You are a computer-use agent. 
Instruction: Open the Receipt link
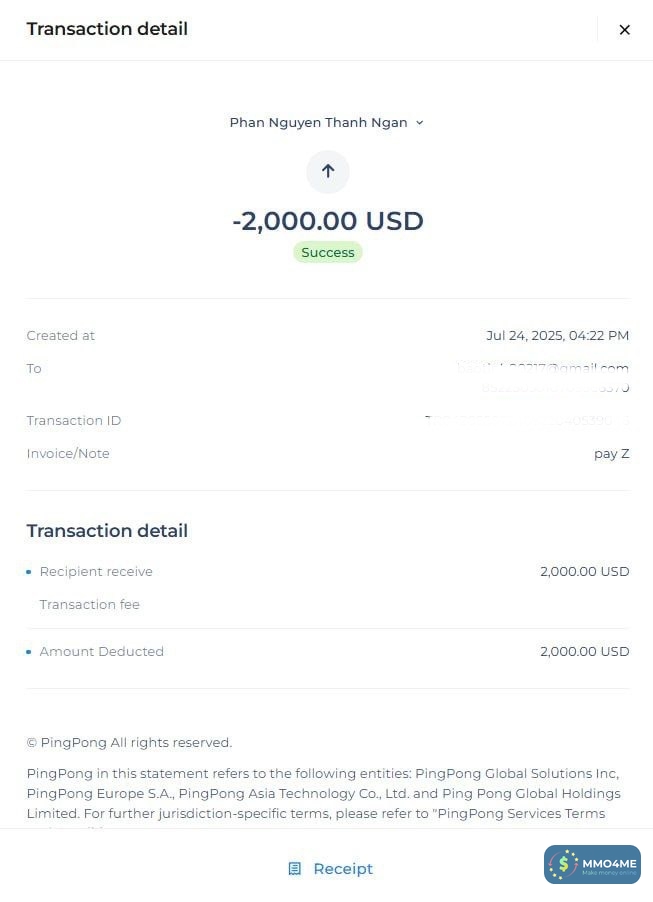click(x=342, y=869)
